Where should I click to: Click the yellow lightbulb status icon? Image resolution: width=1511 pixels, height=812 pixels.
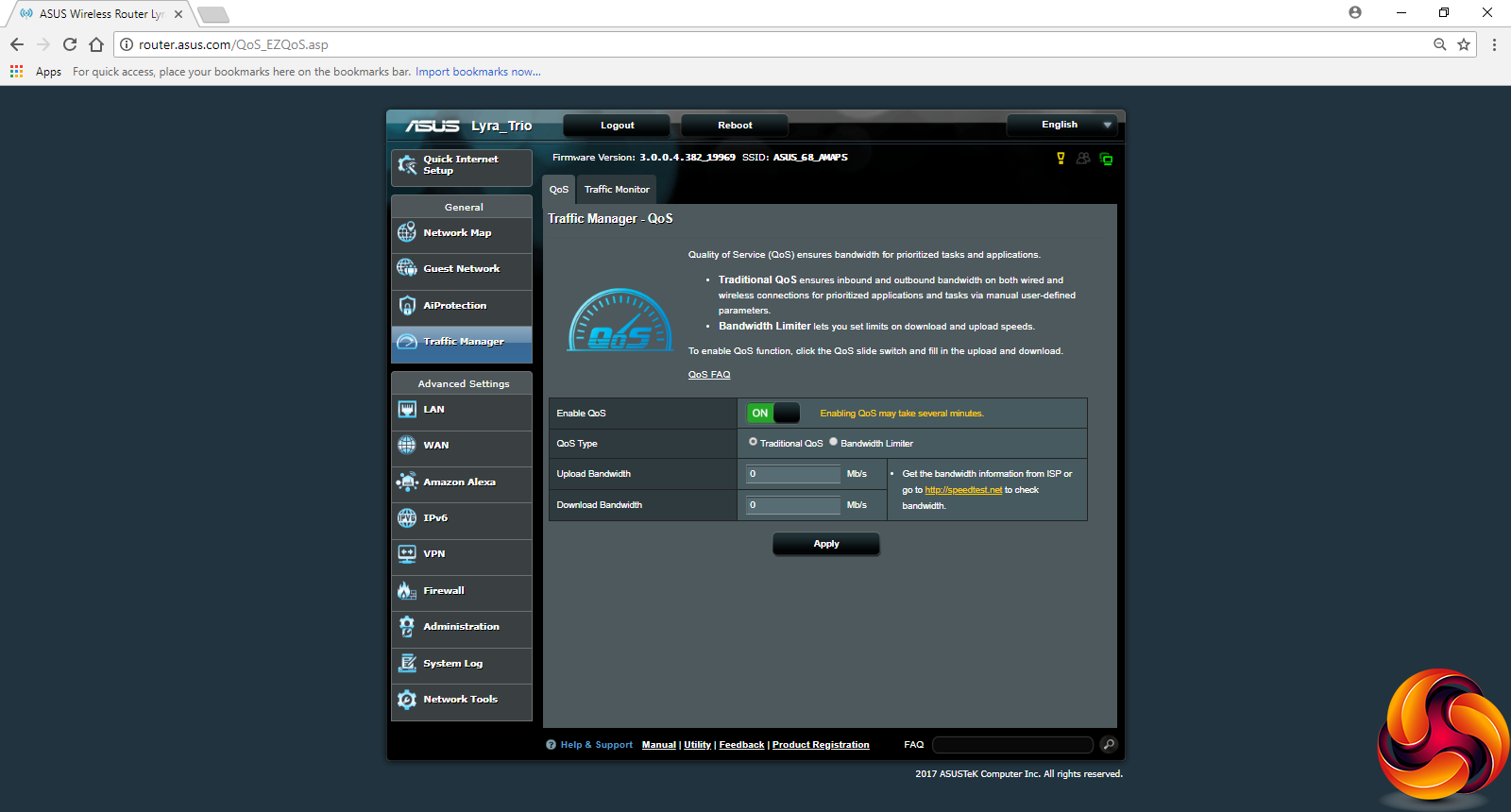(1061, 159)
